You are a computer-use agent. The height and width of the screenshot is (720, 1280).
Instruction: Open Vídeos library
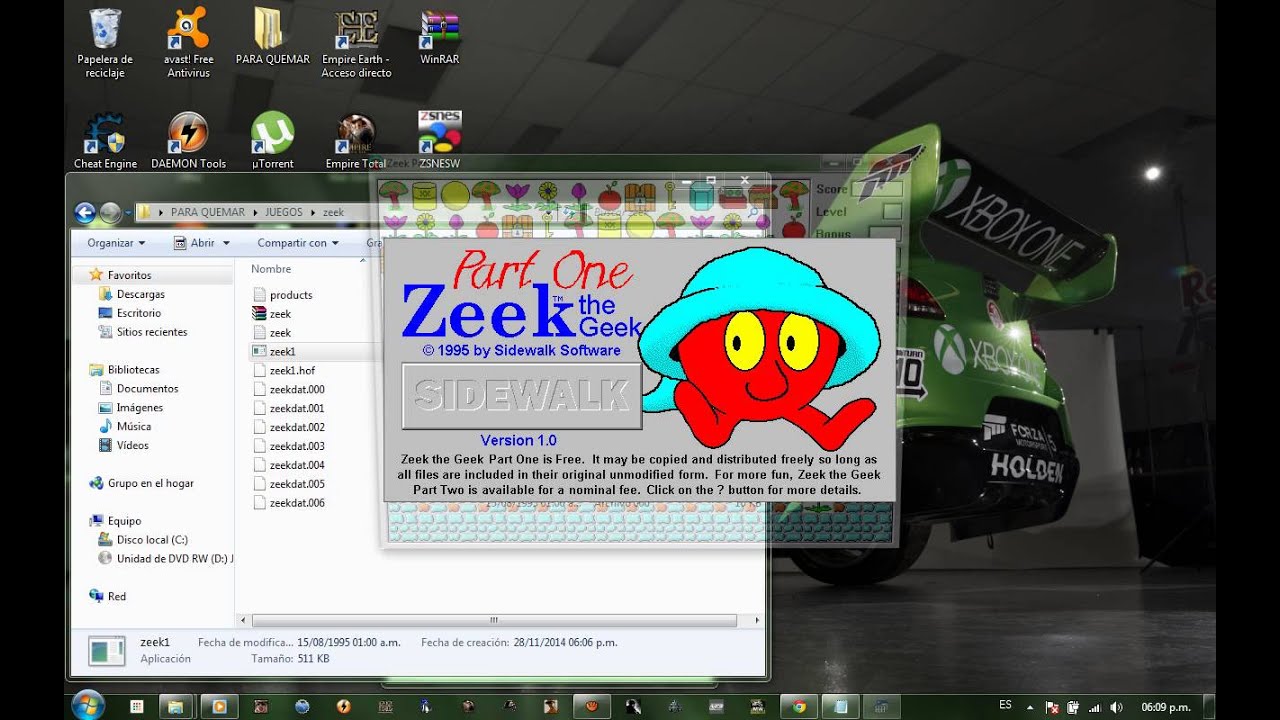click(132, 445)
